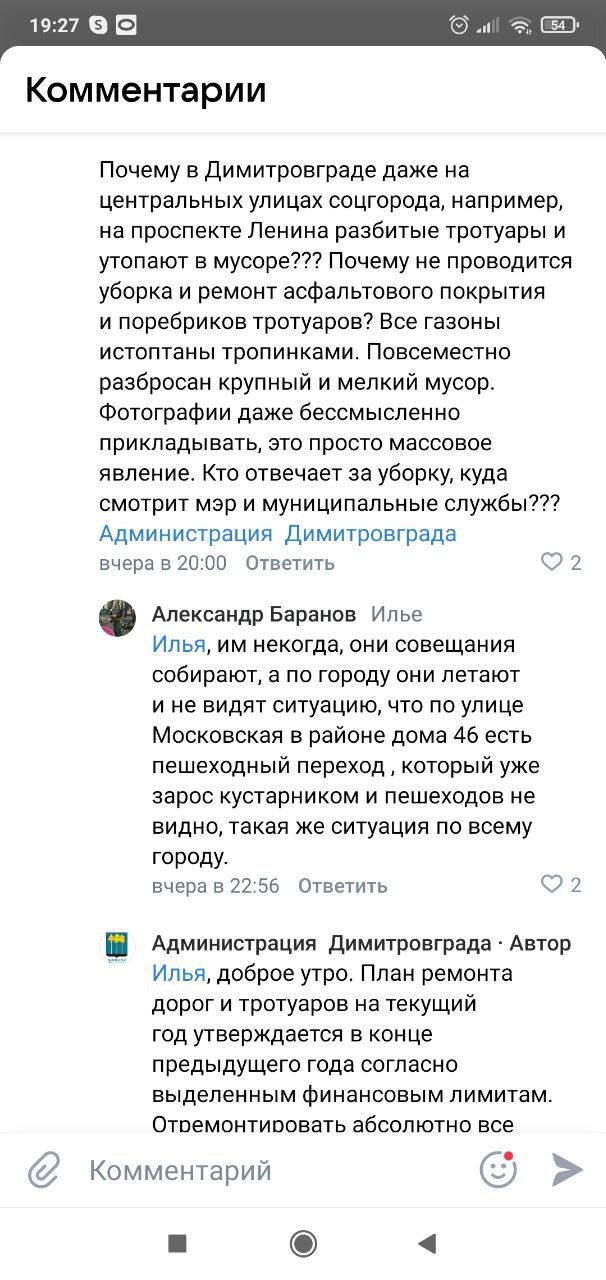Screen dimensions: 606x1280
Task: Tap the alarm clock status icon
Action: click(x=459, y=25)
